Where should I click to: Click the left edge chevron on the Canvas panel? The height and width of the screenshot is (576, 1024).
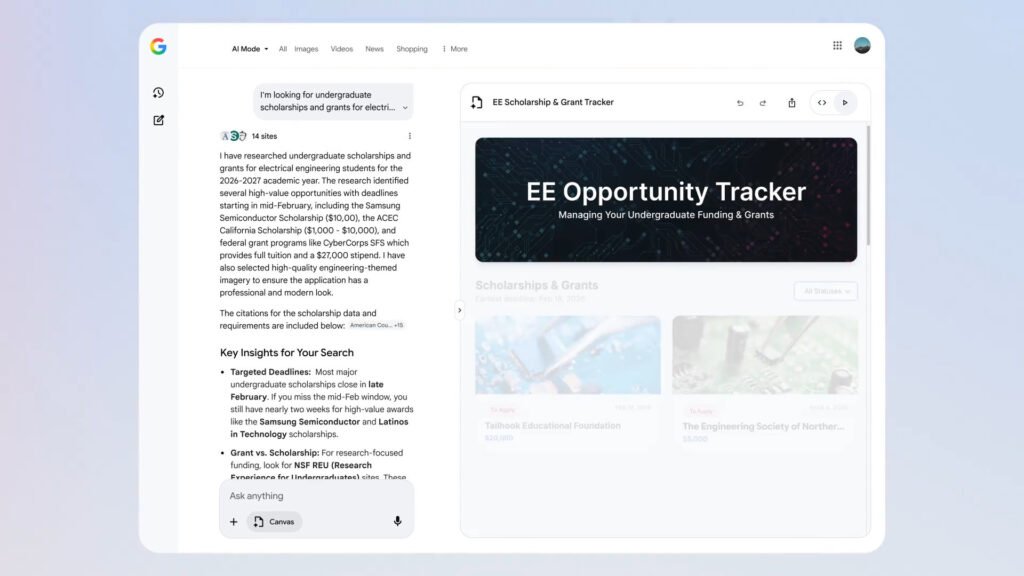tap(459, 310)
